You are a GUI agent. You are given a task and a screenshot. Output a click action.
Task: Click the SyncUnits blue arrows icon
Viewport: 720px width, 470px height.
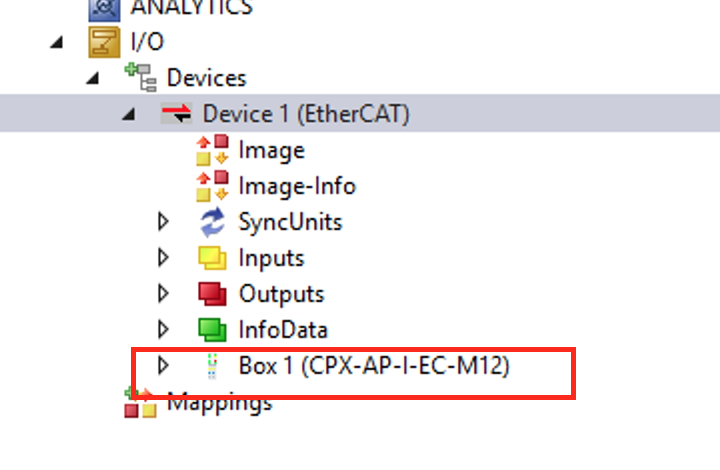point(212,222)
